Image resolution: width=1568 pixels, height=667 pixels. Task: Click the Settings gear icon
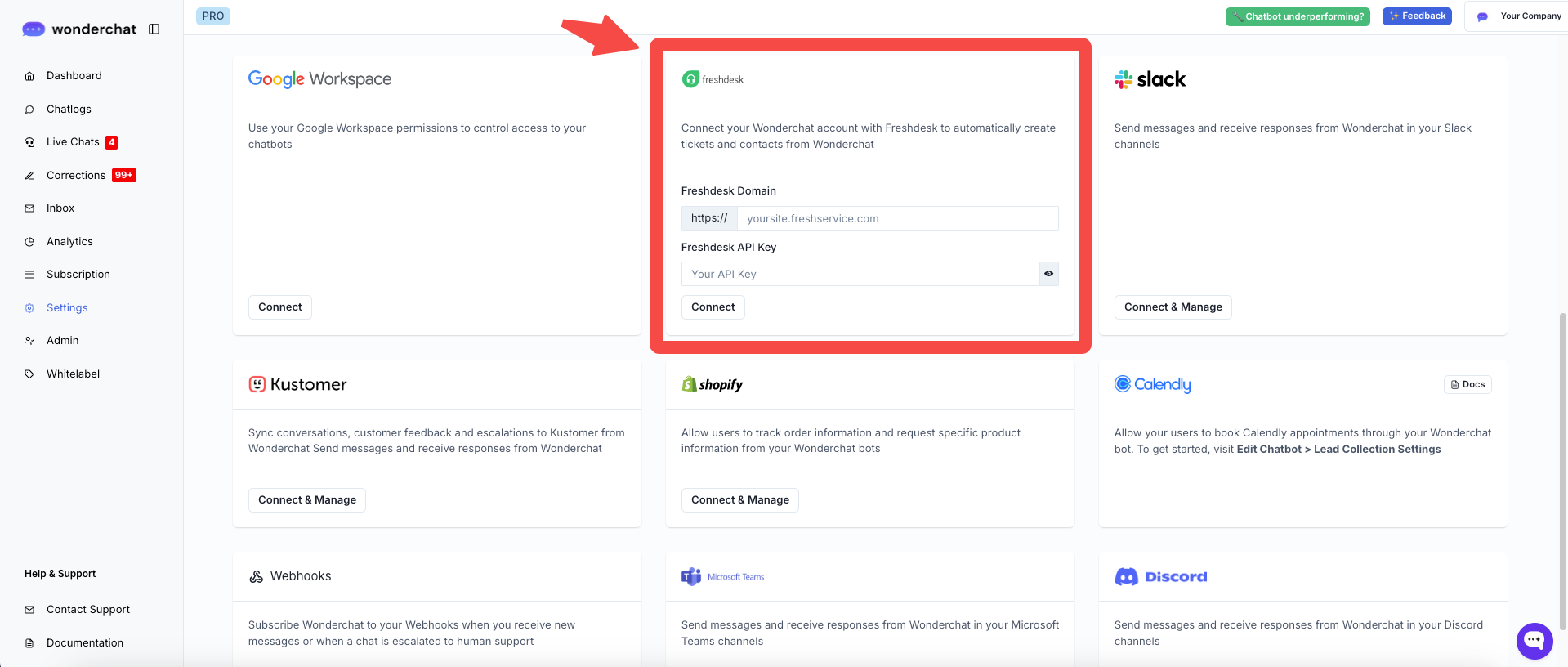29,308
